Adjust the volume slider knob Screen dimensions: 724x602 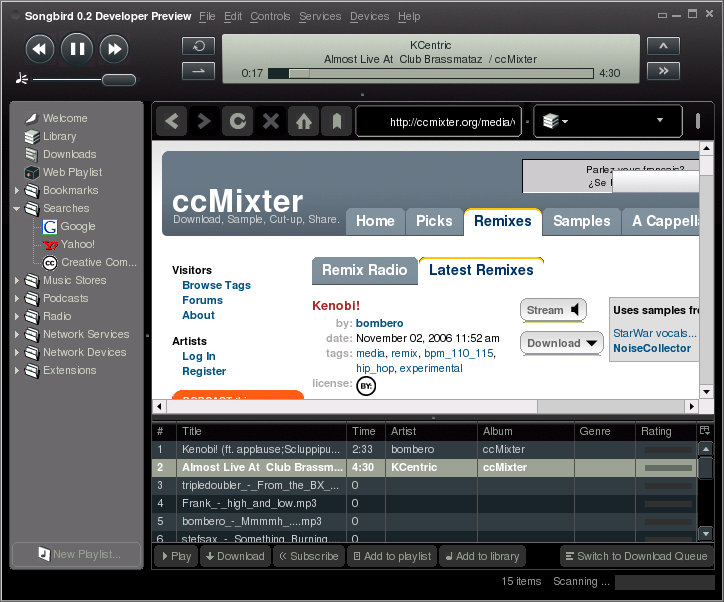119,80
